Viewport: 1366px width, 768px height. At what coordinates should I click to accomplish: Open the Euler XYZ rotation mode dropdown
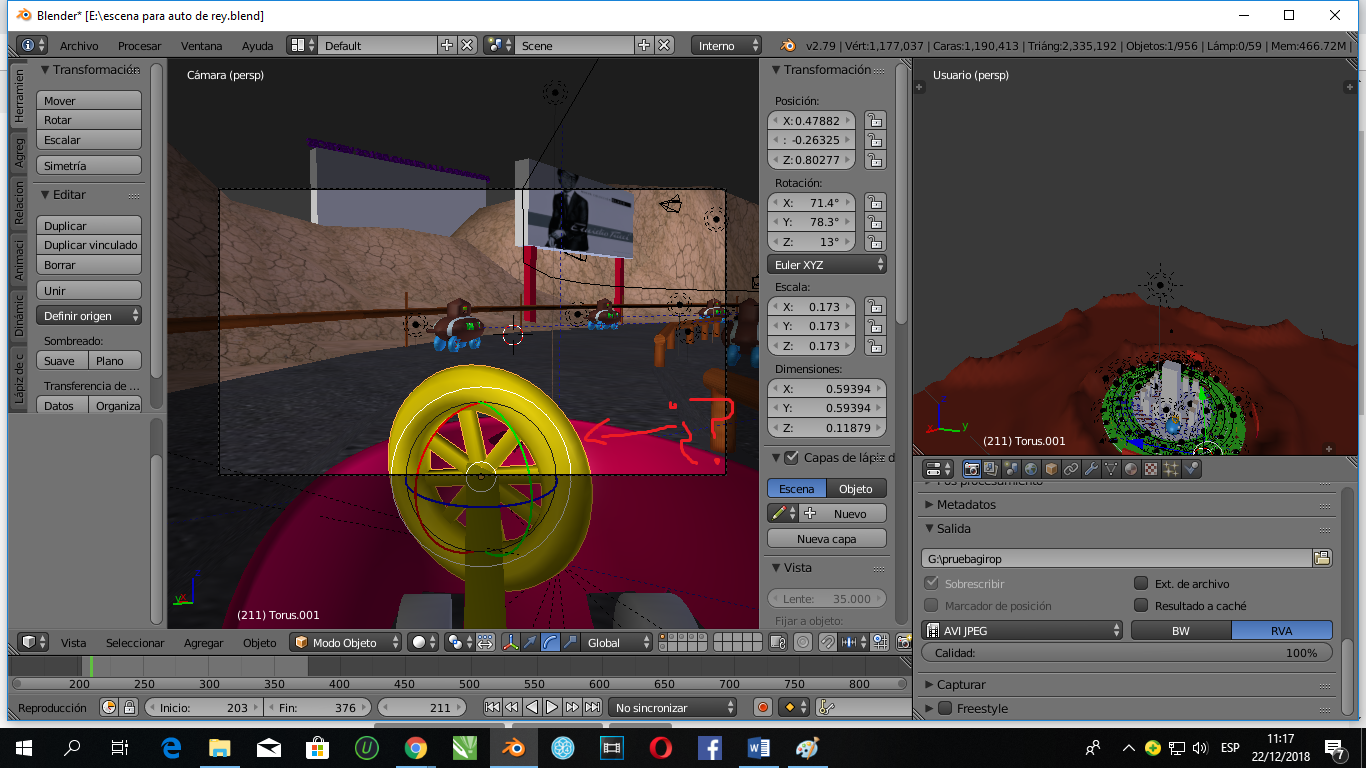pos(827,265)
